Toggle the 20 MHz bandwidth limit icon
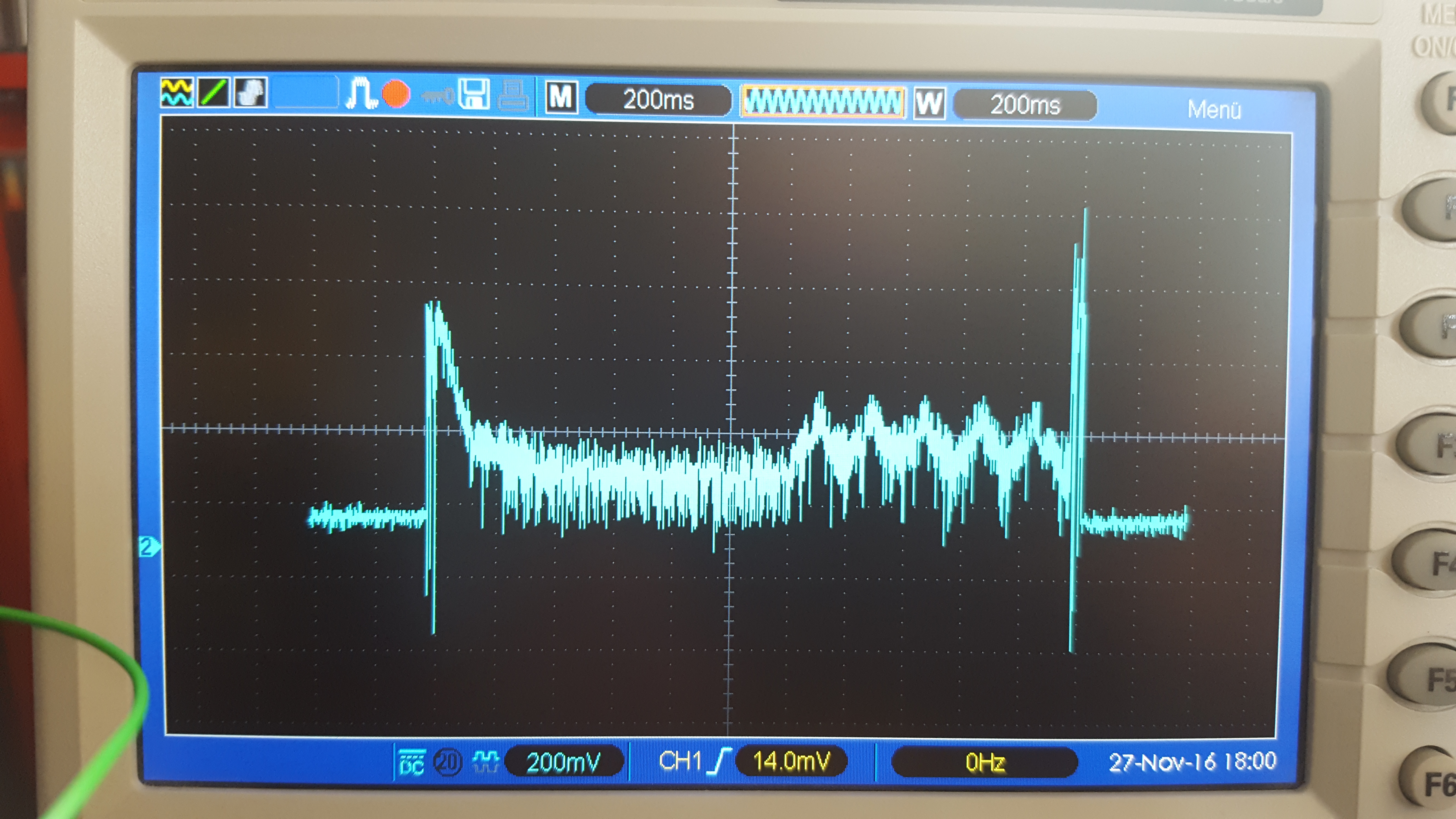 tap(448, 763)
